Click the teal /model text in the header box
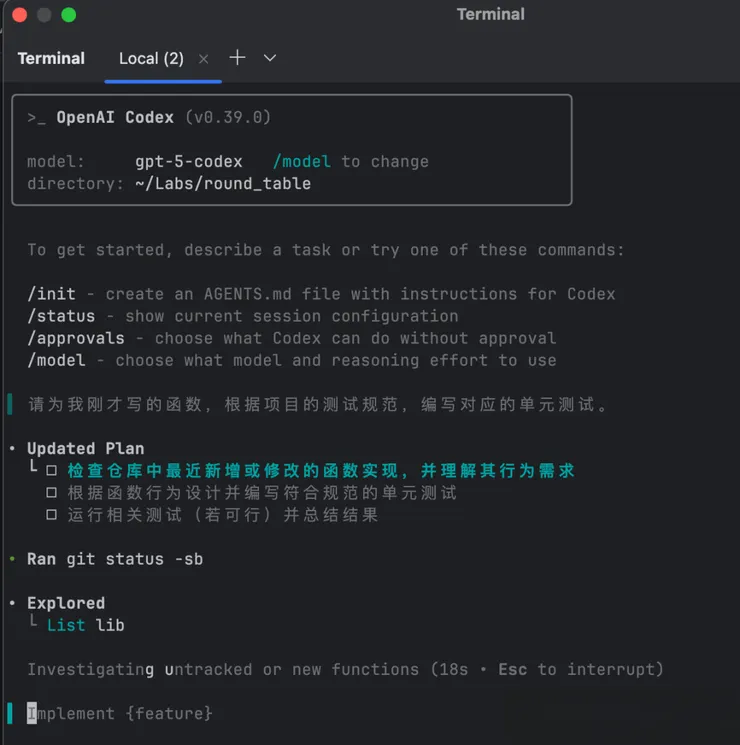Image resolution: width=740 pixels, height=745 pixels. pyautogui.click(x=302, y=162)
